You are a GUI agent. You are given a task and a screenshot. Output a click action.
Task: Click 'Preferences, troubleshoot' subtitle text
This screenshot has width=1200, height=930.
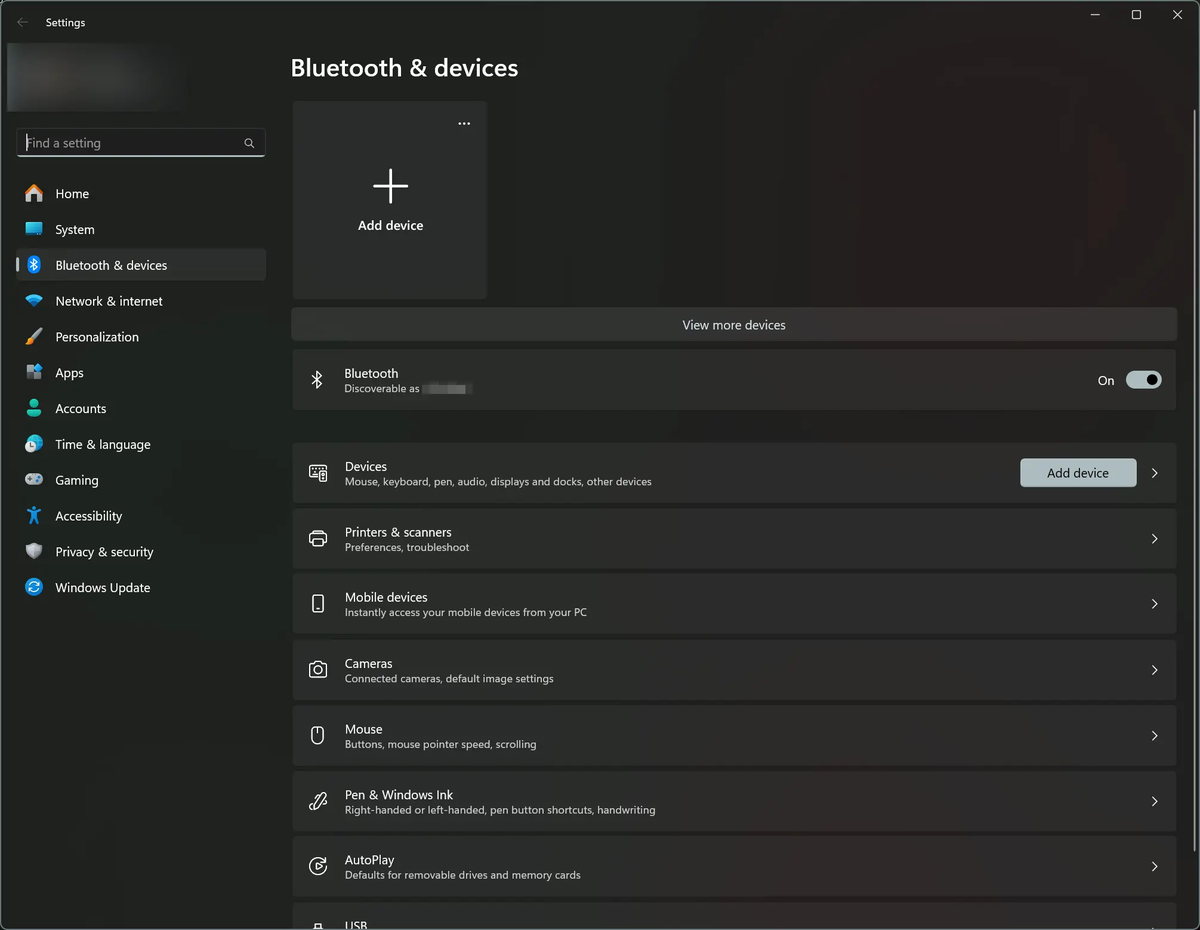coord(407,548)
